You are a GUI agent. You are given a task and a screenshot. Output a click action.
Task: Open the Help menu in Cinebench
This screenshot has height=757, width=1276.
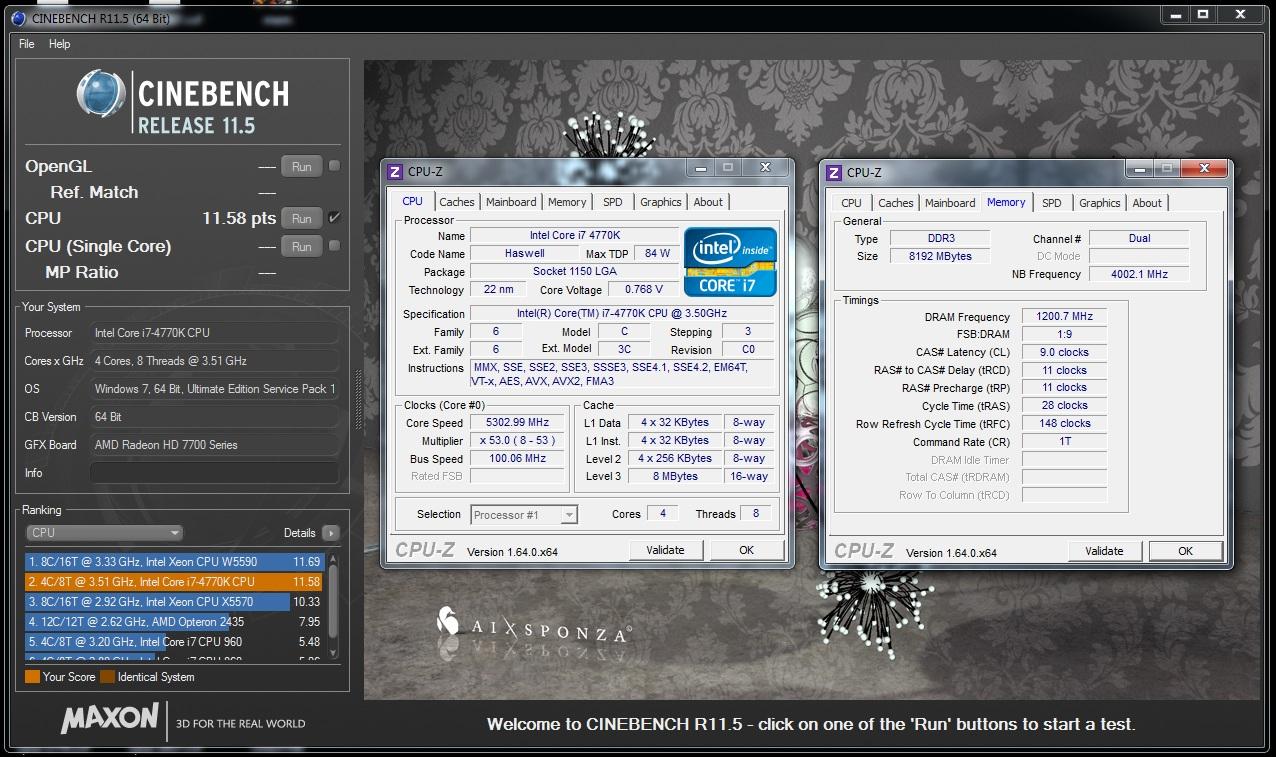(59, 44)
